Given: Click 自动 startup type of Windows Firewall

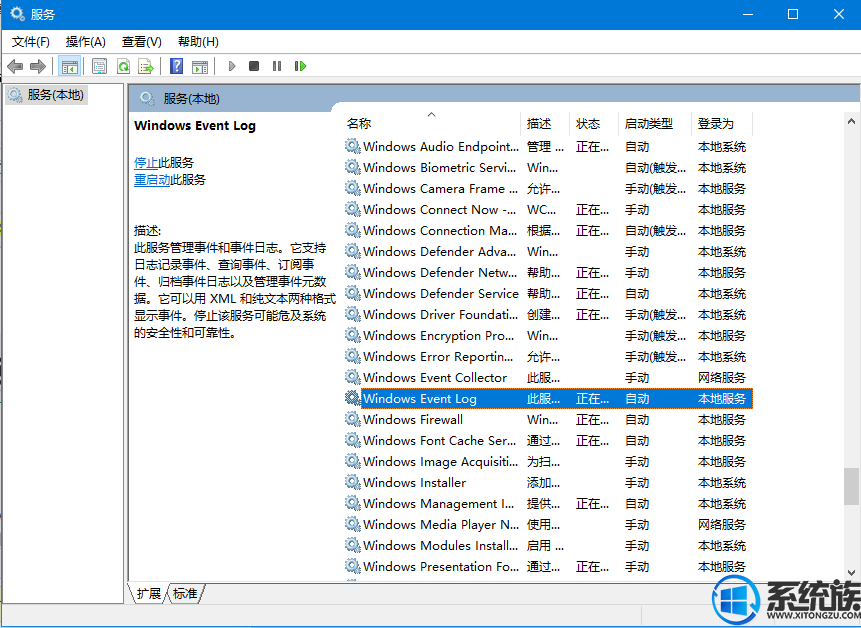Looking at the screenshot, I should (x=637, y=419).
